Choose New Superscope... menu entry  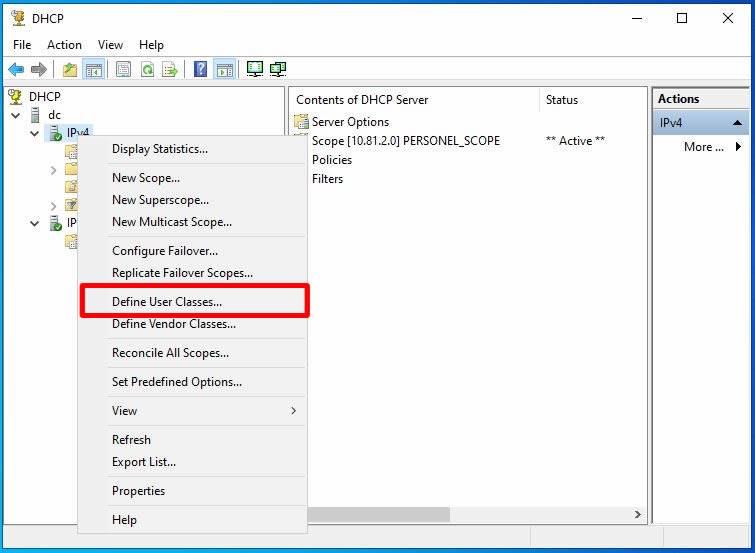(x=193, y=200)
